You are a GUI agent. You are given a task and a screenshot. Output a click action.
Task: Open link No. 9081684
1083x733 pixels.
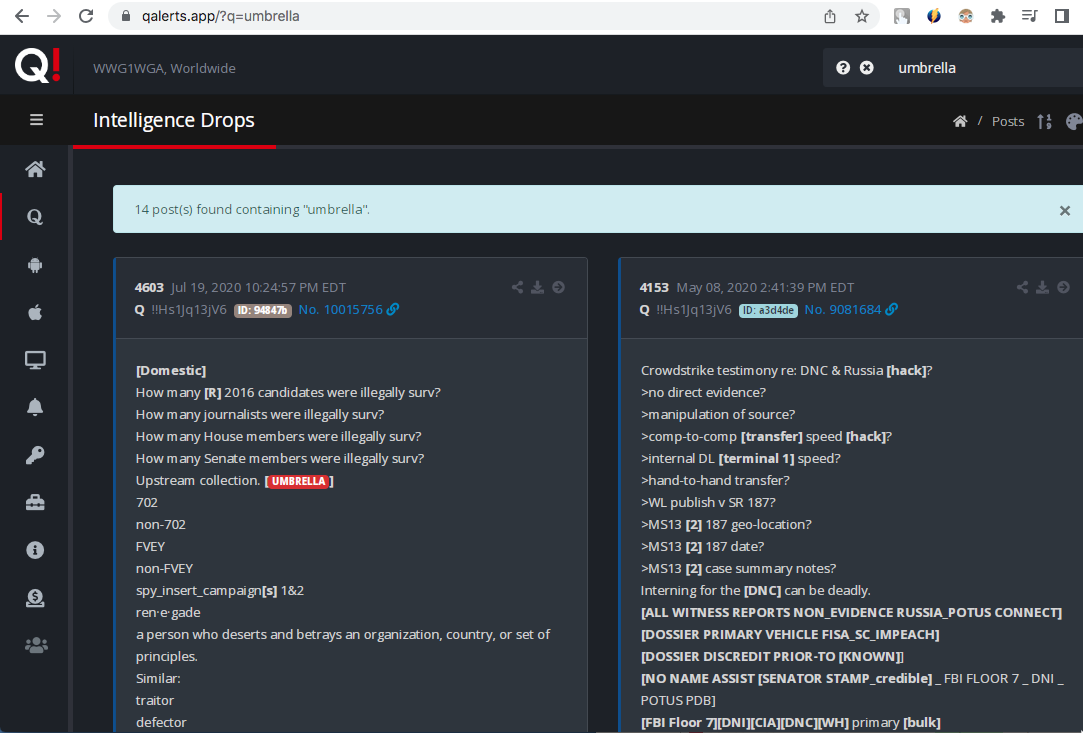tap(851, 310)
